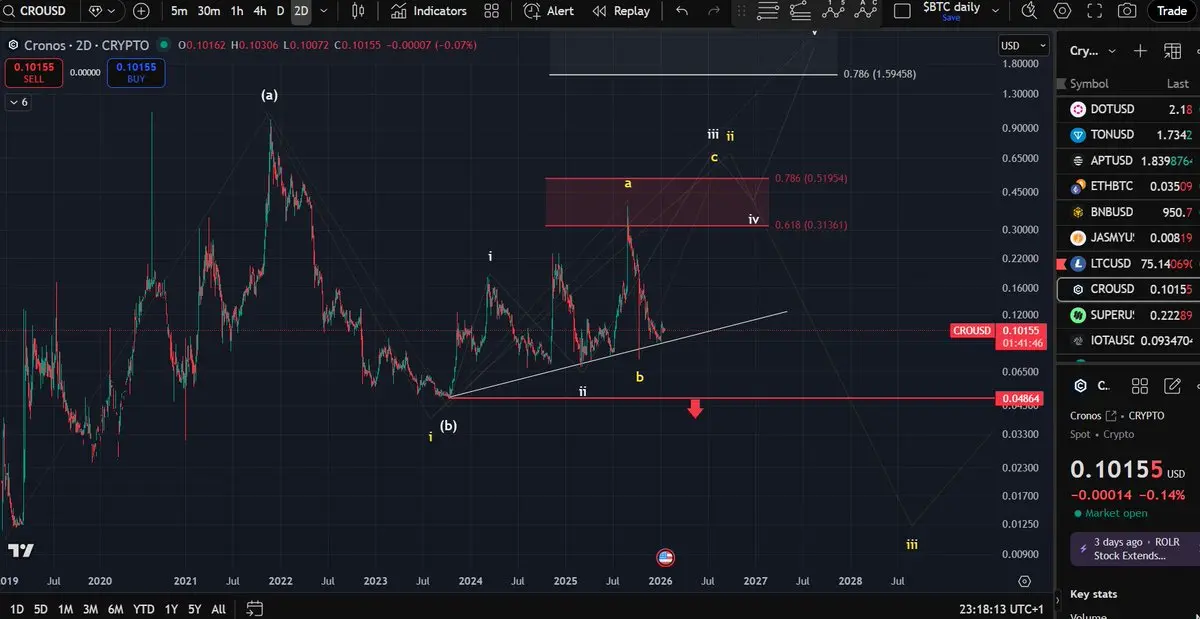
Task: Select ETHBTC in the watchlist
Action: tap(1128, 186)
